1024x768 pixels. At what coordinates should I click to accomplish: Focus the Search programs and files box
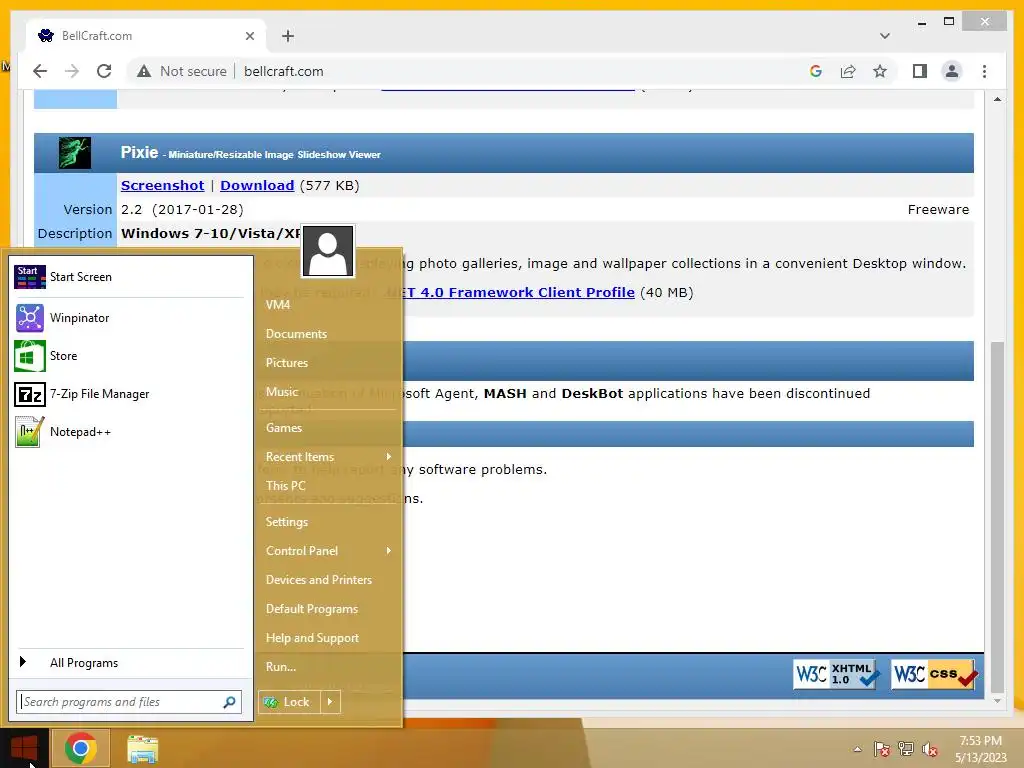point(129,702)
